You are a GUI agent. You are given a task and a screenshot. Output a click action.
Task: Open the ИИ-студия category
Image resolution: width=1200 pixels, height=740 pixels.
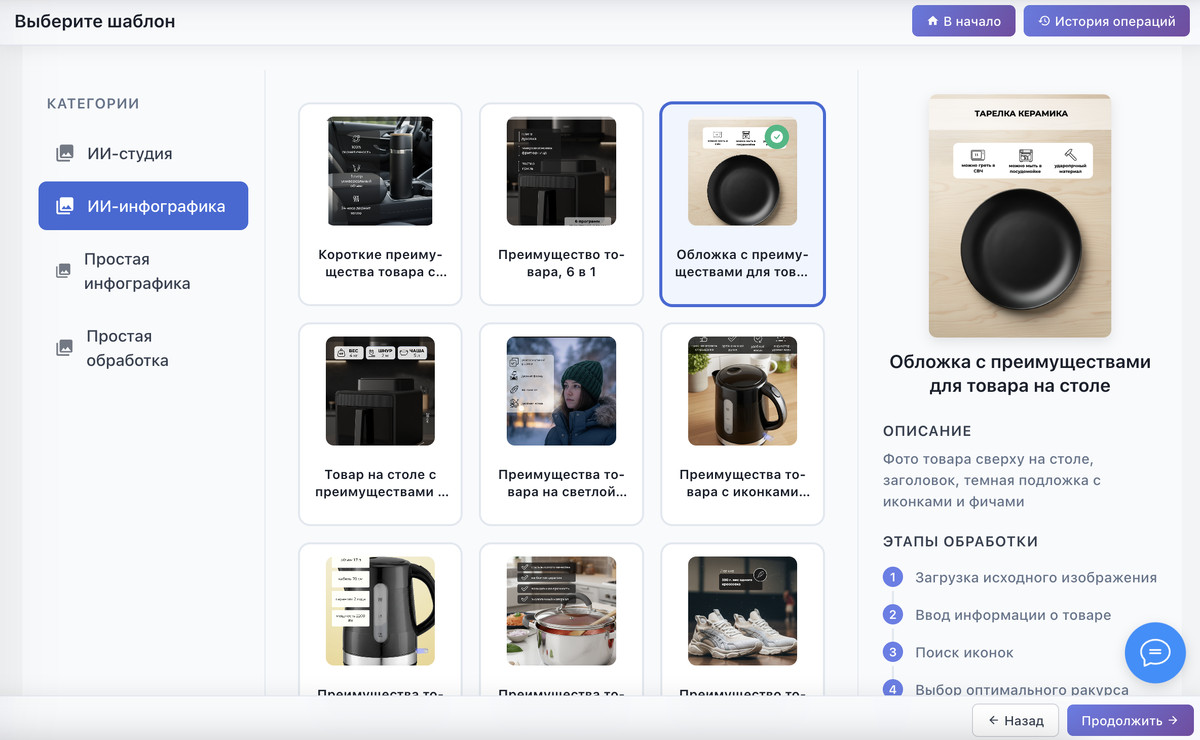point(143,154)
